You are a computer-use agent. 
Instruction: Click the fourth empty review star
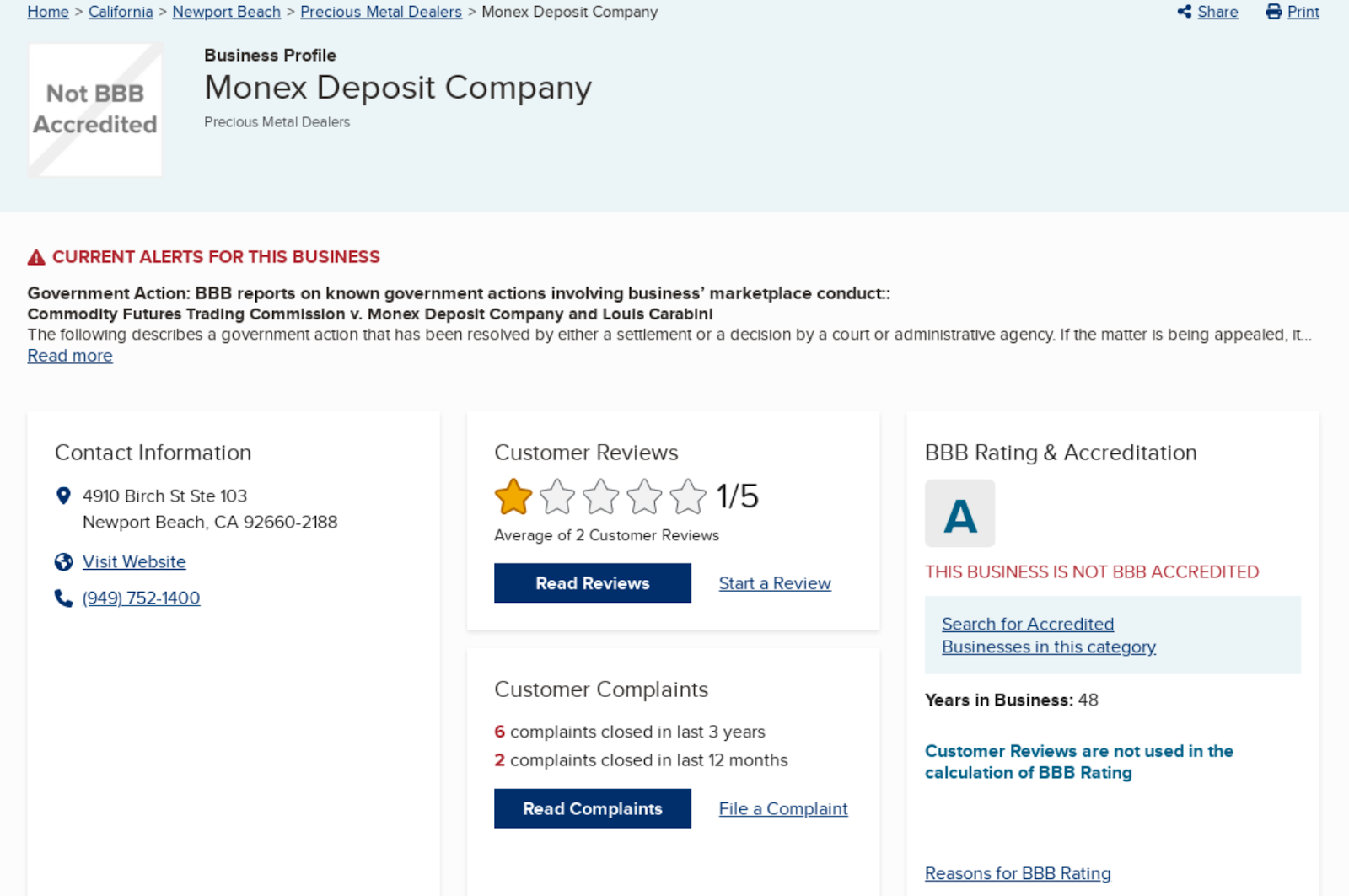pyautogui.click(x=645, y=496)
